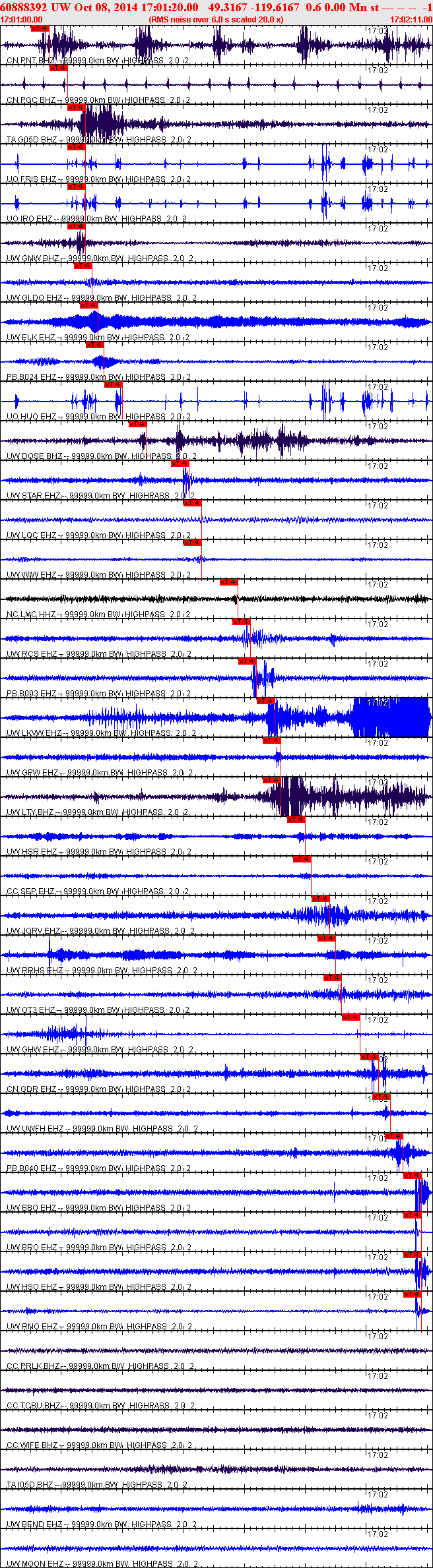433x1568 pixels.
Task: Click the red pick flag on UW.DOSE trace
Action: tap(137, 424)
